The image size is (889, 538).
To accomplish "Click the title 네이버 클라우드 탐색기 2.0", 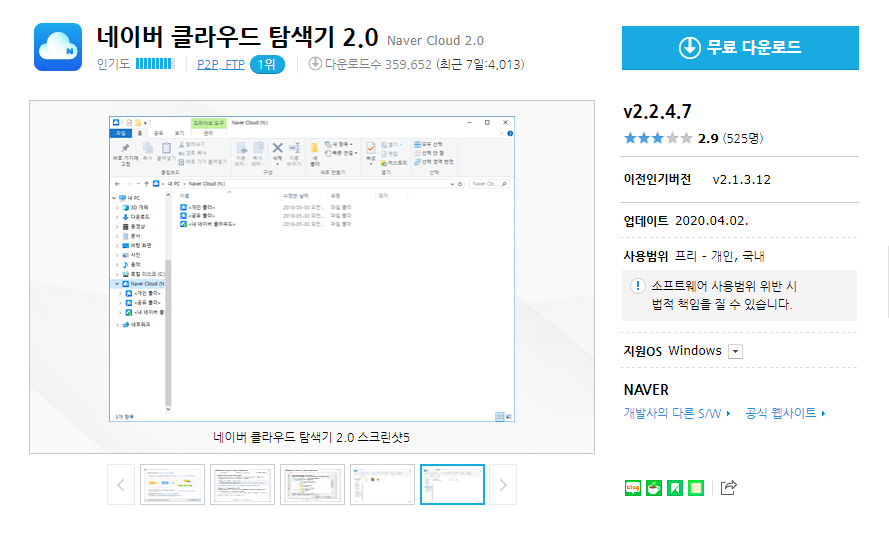I will coord(237,37).
